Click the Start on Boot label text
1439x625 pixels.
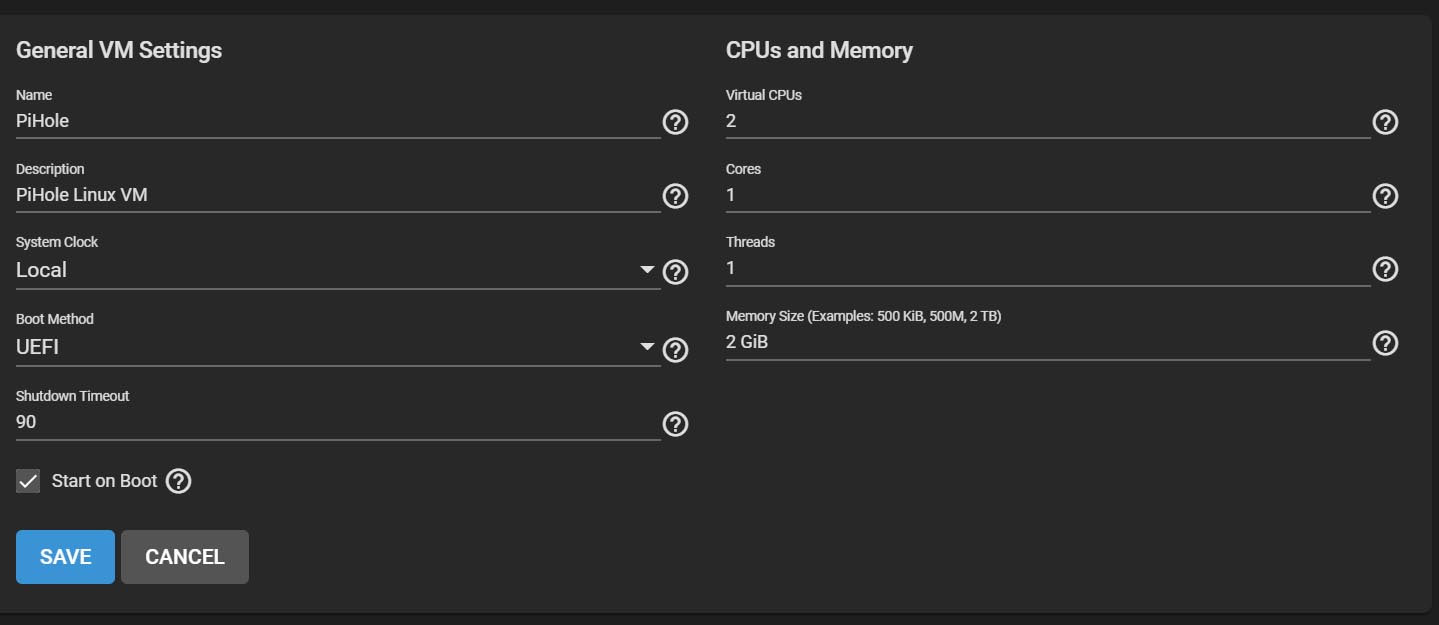click(x=105, y=481)
